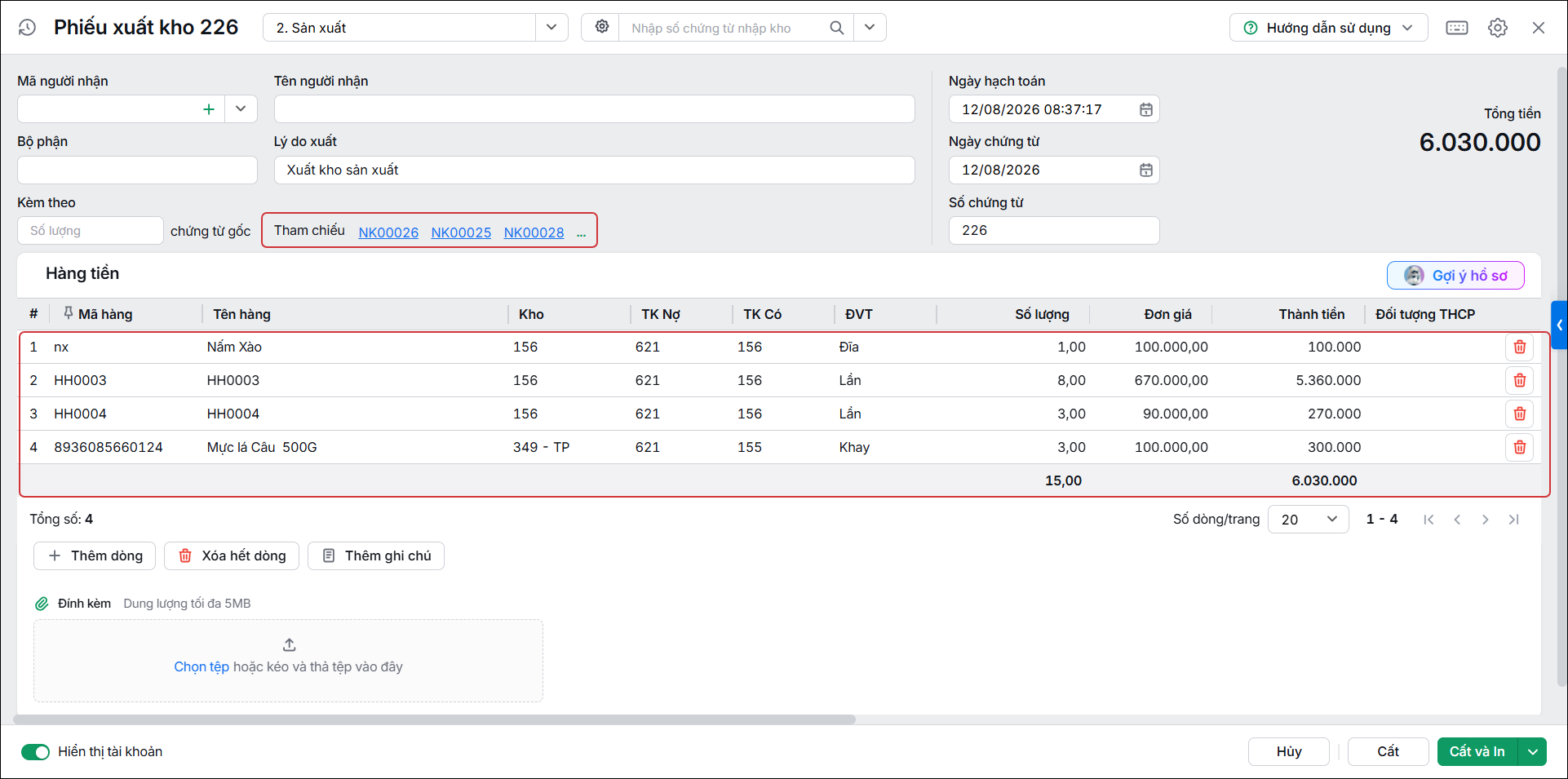
Task: Open the Số dòng/trang rows-per-page dropdown
Action: (x=1309, y=520)
